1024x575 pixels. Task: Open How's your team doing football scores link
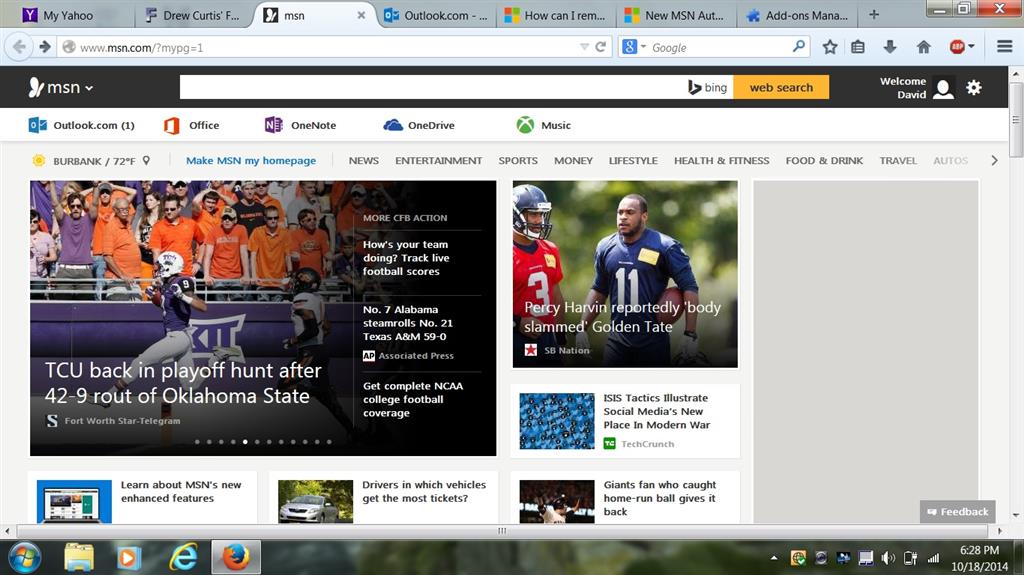click(x=406, y=257)
